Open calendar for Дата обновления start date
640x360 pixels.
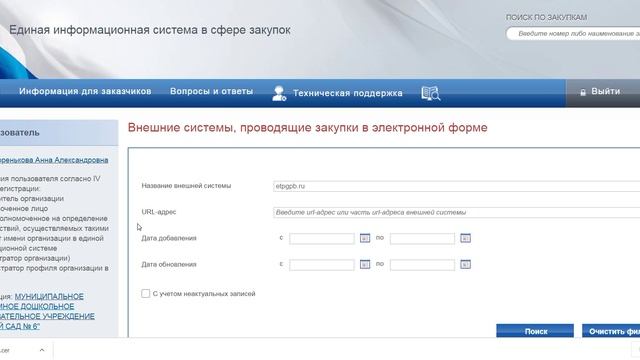pos(365,264)
